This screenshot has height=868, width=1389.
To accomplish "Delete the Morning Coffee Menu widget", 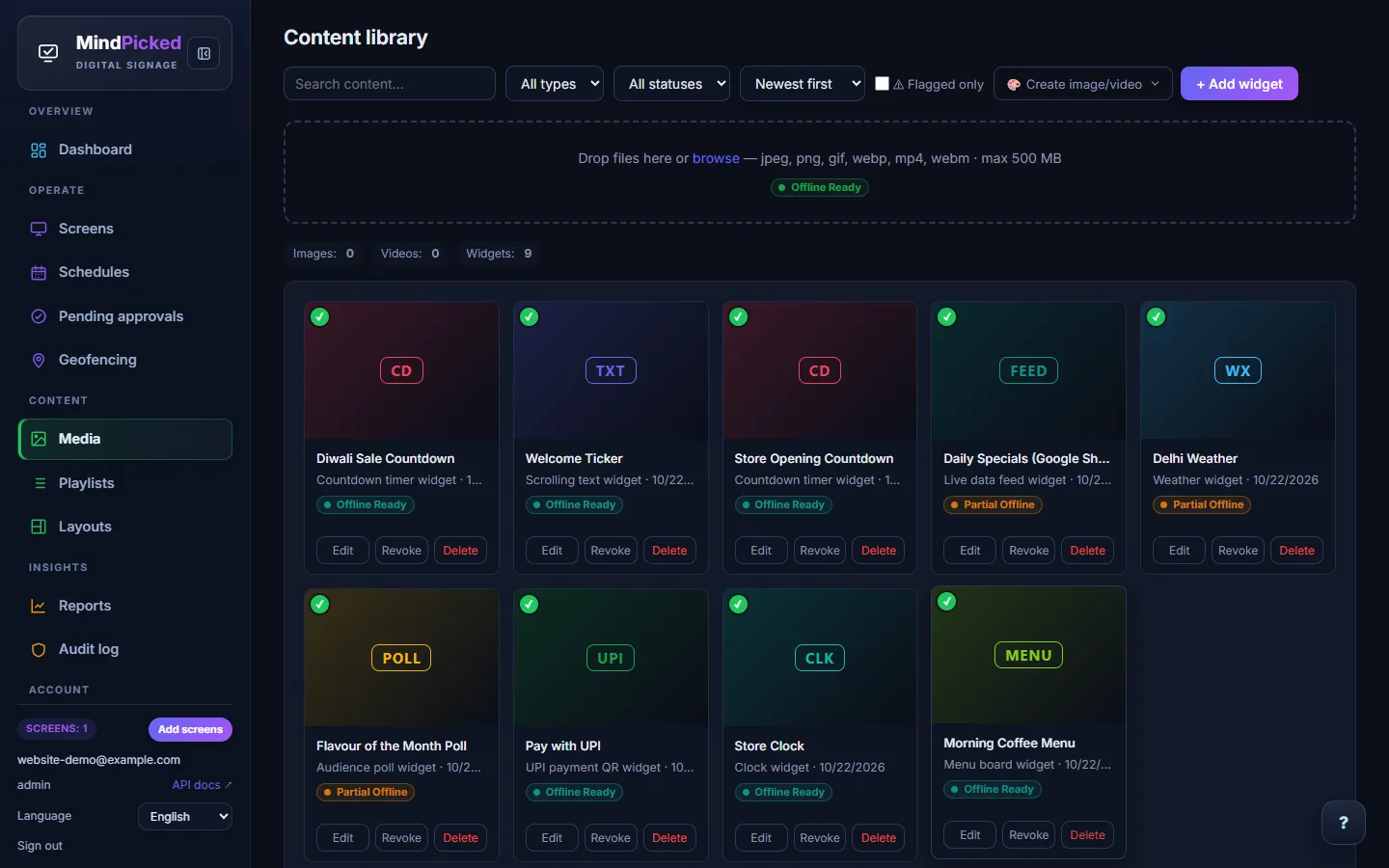I will pos(1087,835).
